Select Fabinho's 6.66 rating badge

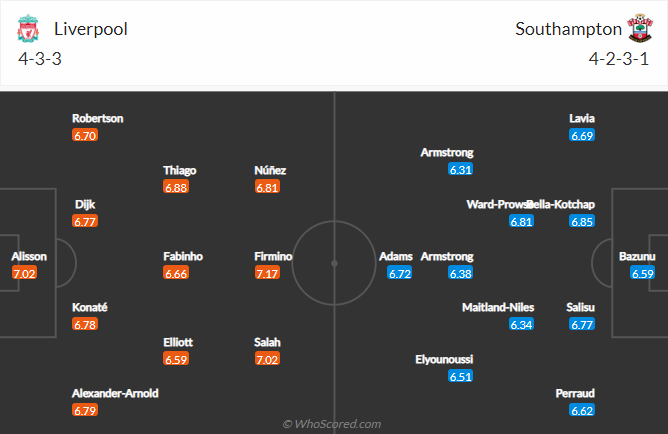176,273
